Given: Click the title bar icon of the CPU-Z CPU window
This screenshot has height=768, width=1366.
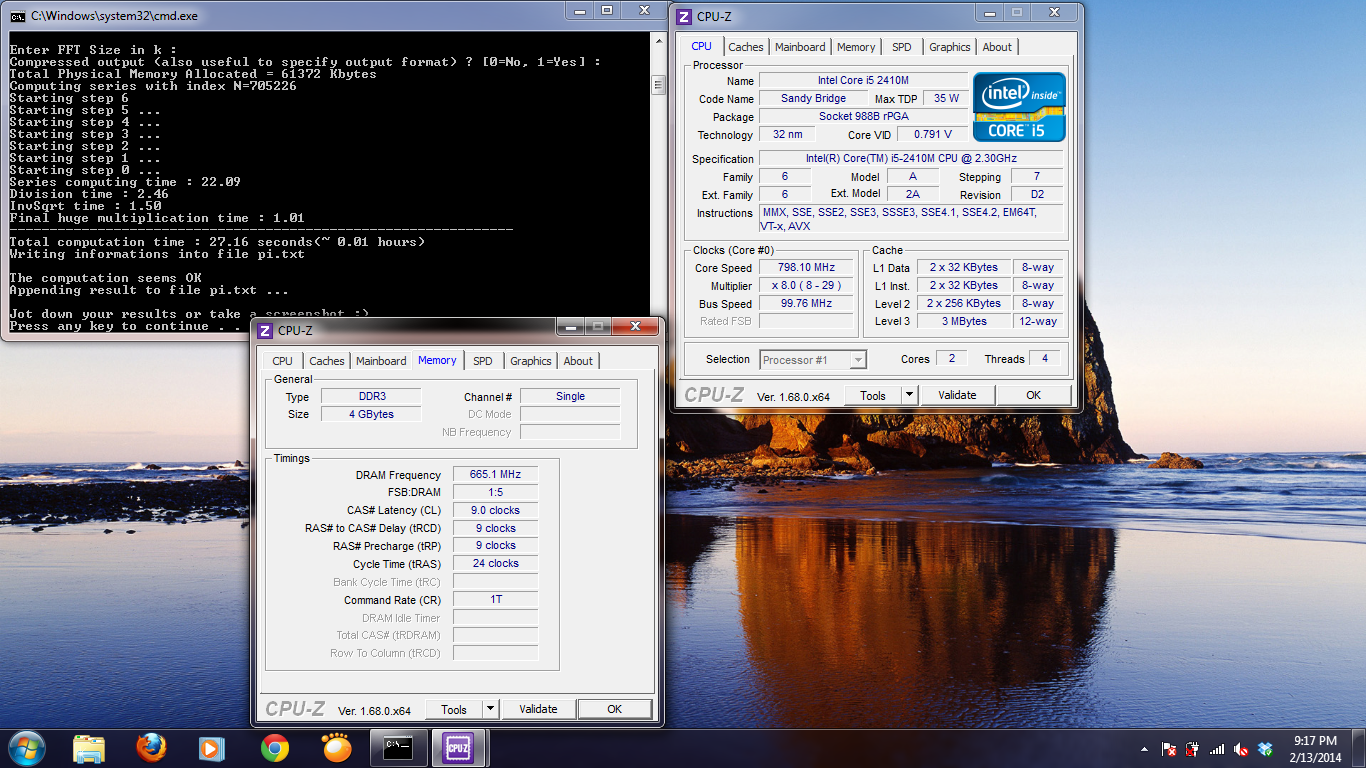Looking at the screenshot, I should click(x=684, y=16).
